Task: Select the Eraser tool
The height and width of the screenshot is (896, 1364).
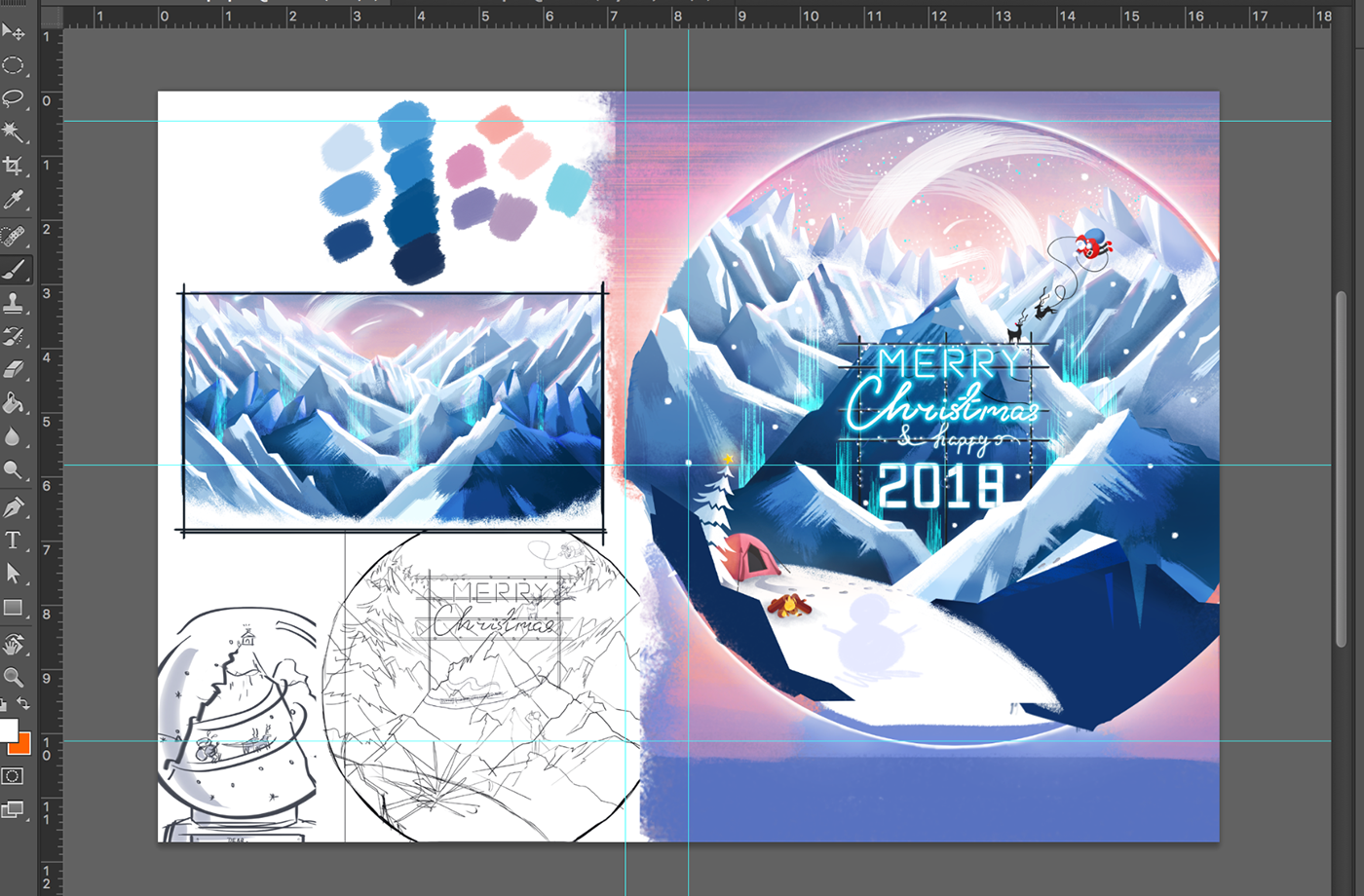Action: [x=14, y=370]
